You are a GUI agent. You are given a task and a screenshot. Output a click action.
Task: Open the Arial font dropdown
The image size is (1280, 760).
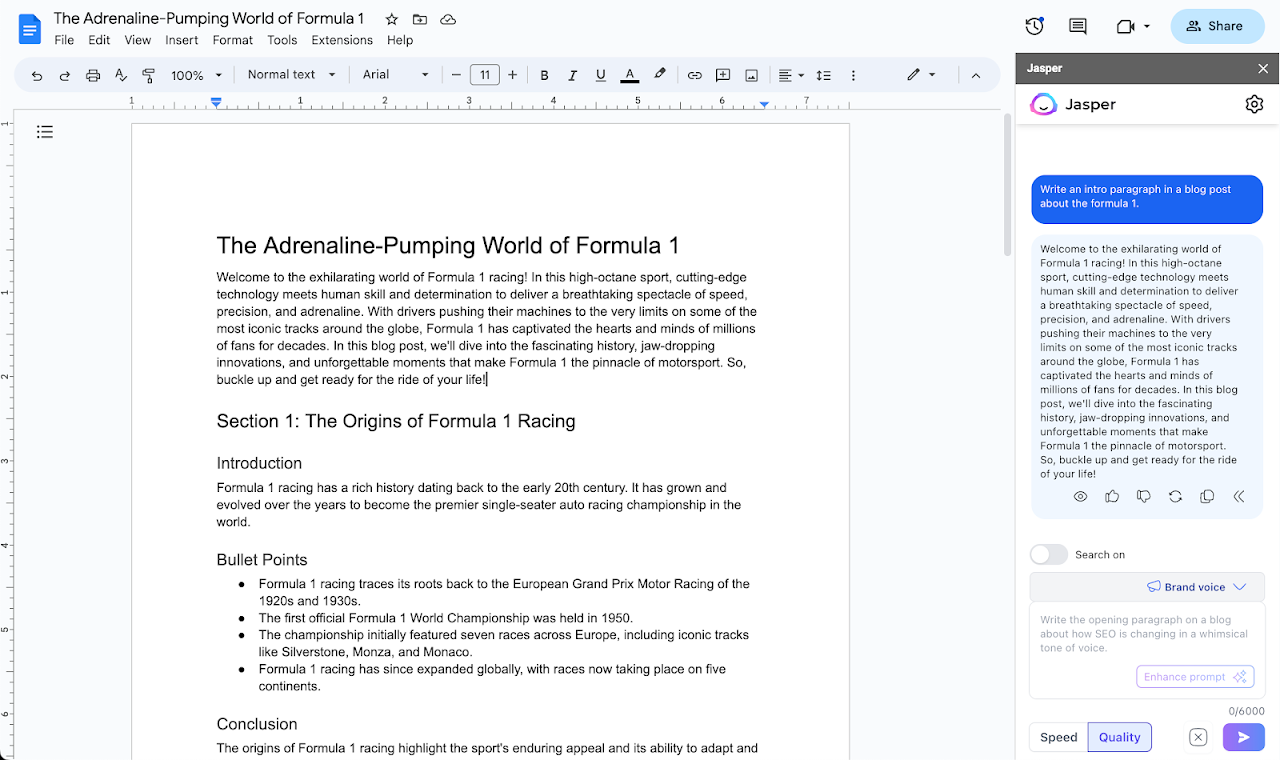click(x=396, y=75)
